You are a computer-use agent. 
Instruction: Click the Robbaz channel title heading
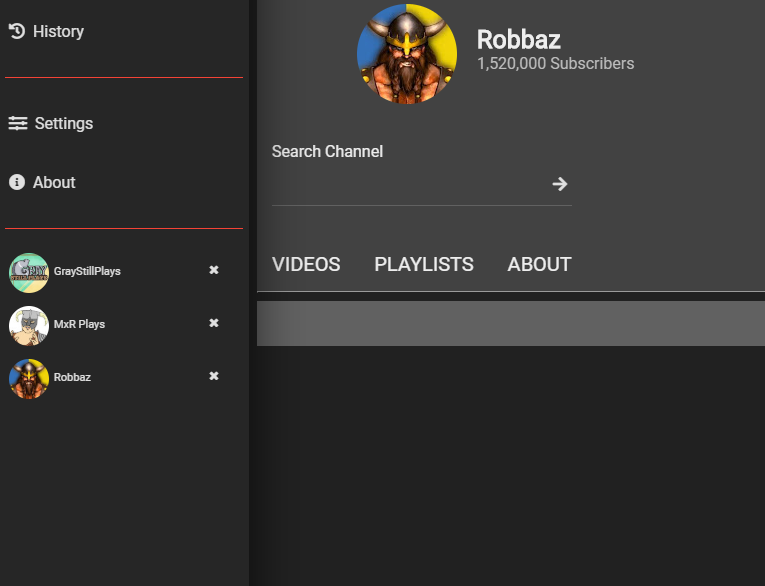(x=519, y=40)
